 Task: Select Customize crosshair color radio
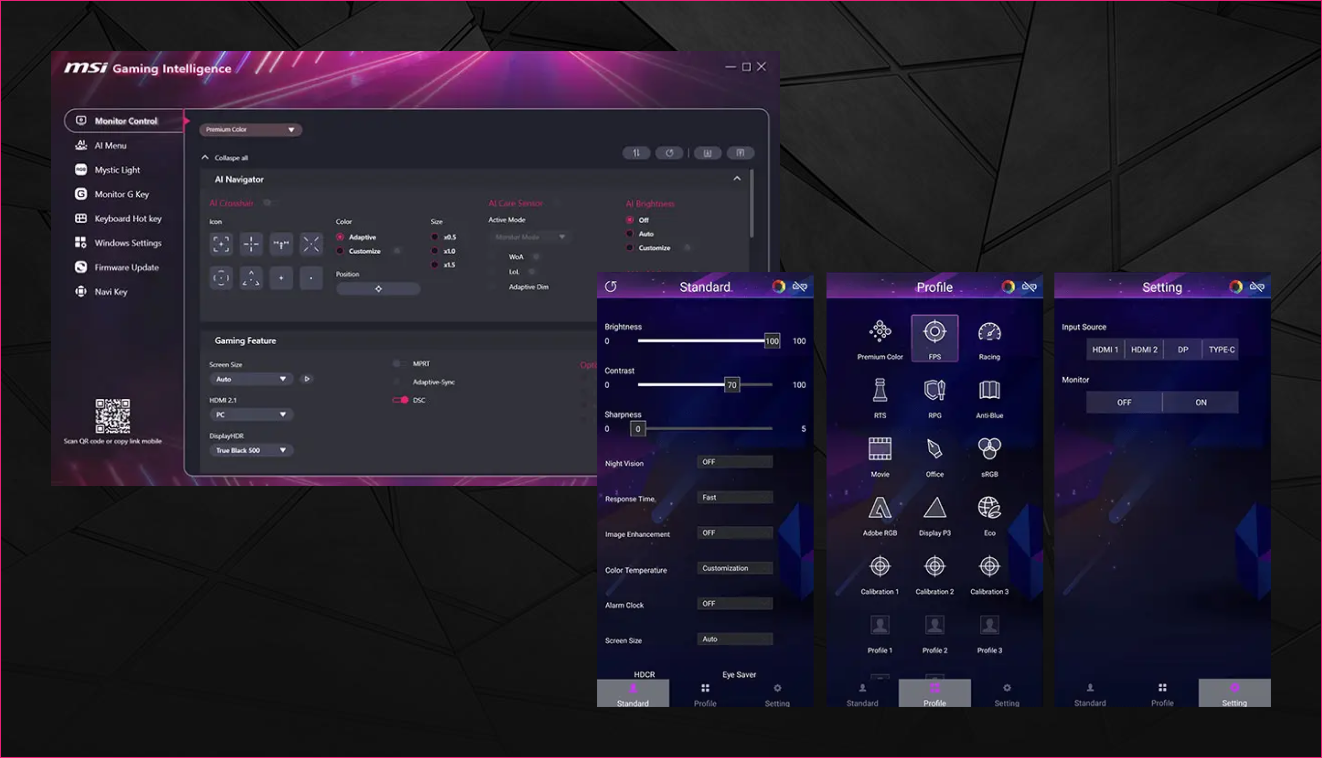pyautogui.click(x=340, y=251)
